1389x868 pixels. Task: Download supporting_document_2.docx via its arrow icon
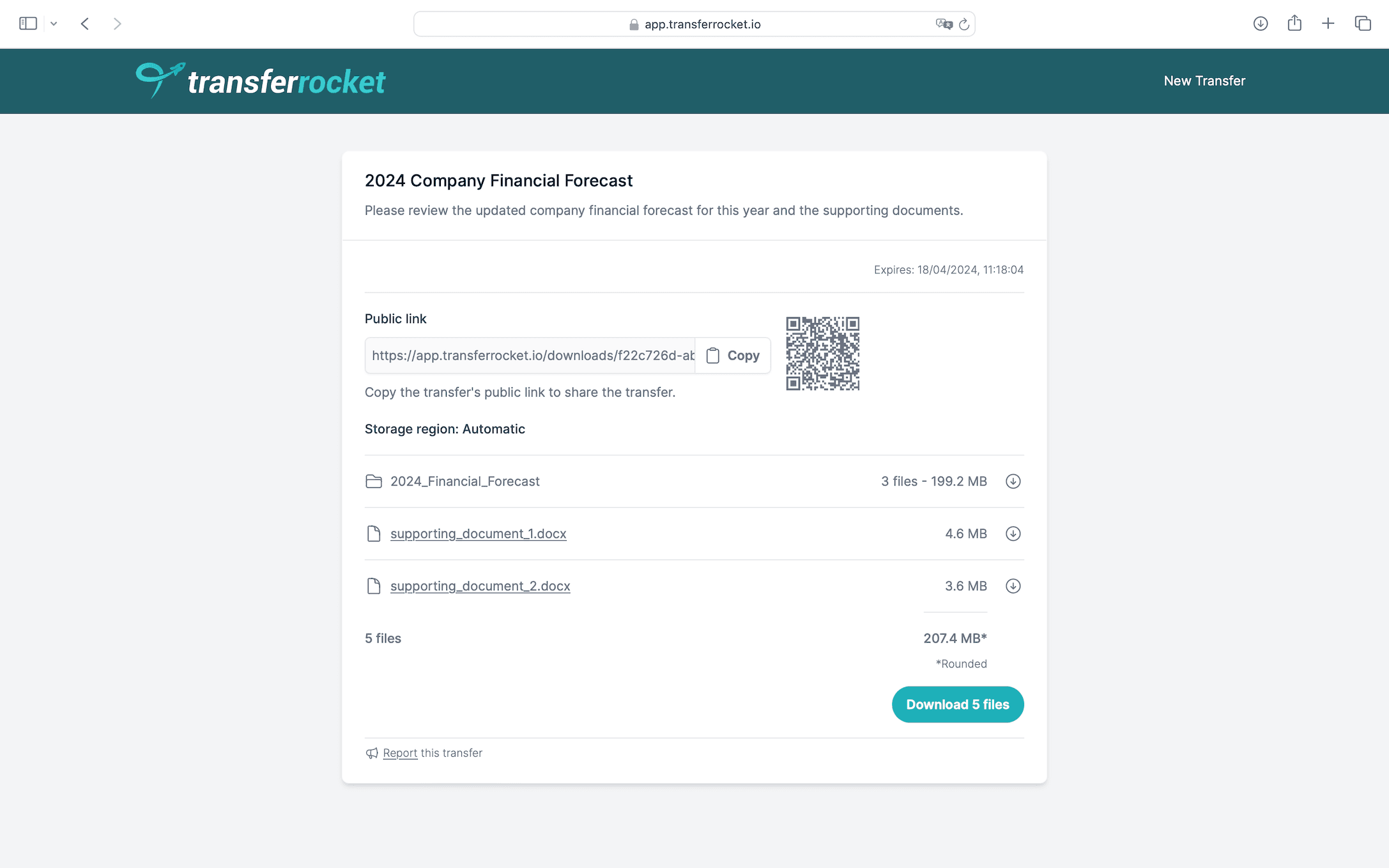tap(1013, 586)
